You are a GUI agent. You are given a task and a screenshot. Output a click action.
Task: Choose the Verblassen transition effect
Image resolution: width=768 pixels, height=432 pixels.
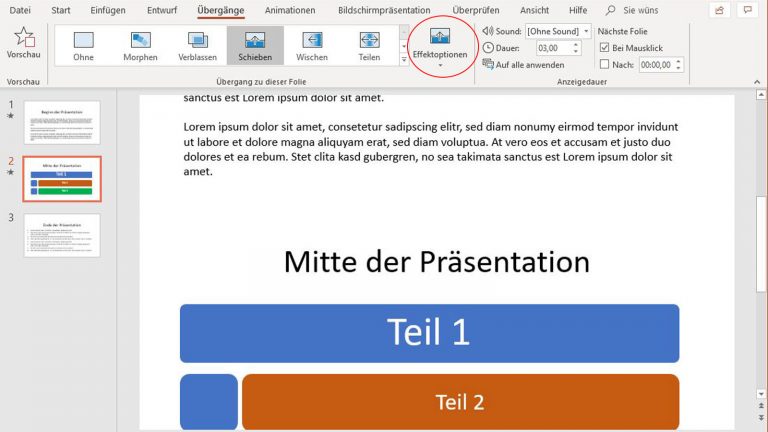click(198, 45)
